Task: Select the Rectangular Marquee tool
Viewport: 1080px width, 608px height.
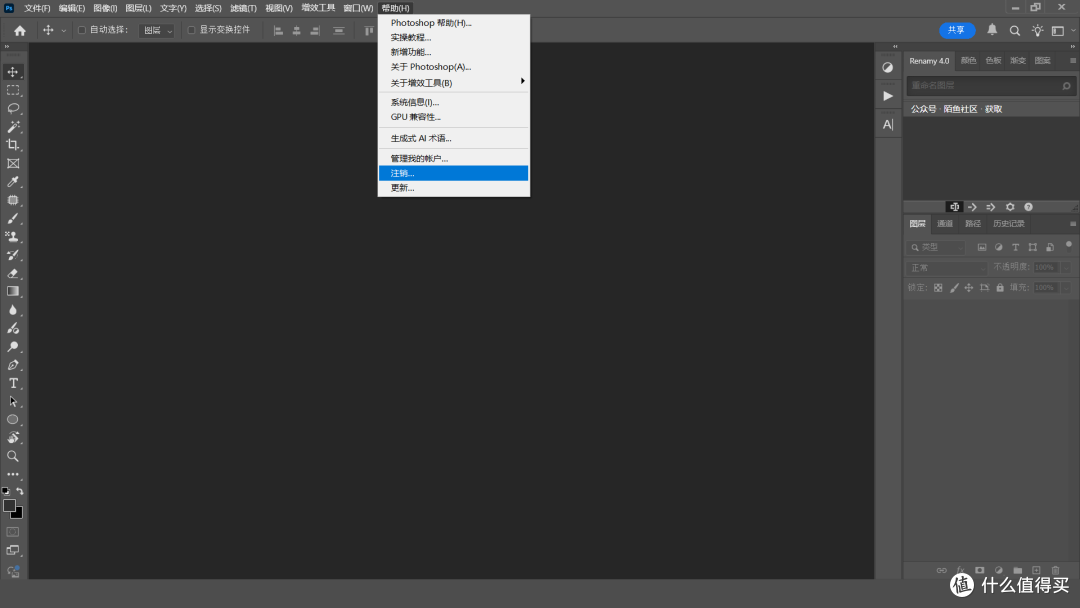Action: coord(13,90)
